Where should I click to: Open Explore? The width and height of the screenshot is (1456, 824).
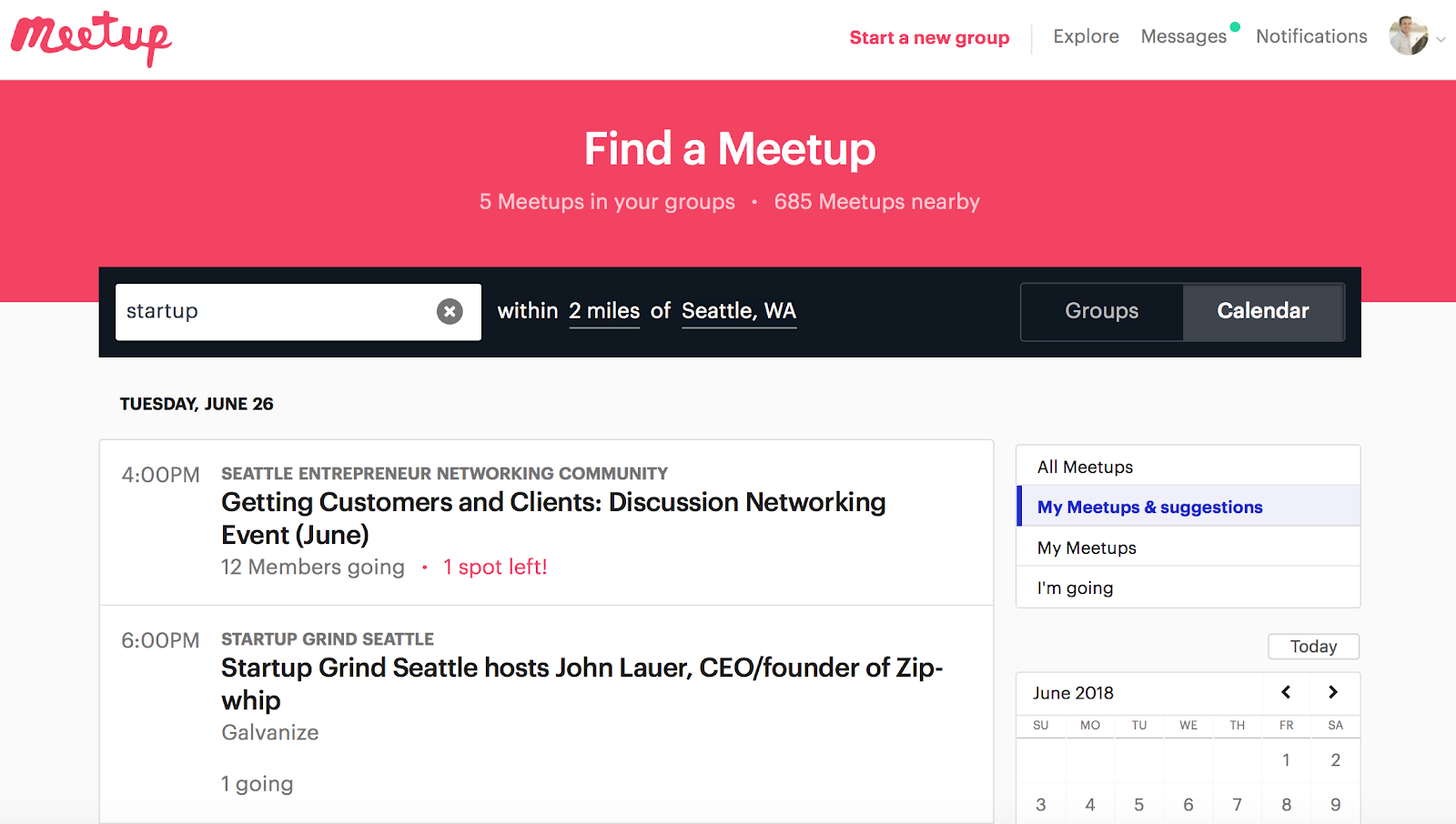(x=1086, y=36)
